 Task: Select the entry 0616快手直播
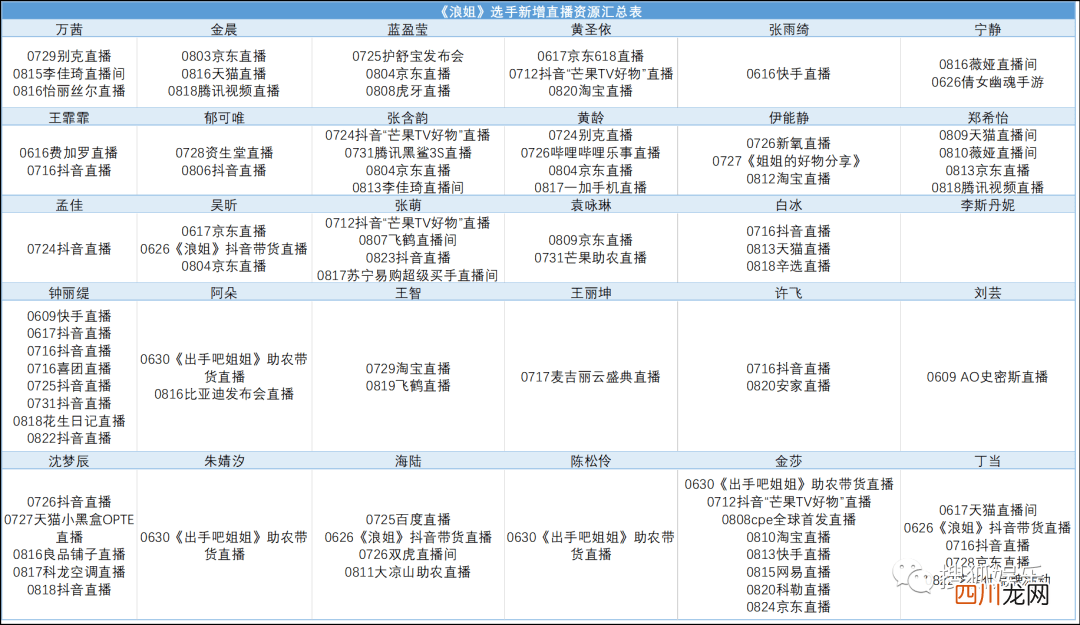(x=789, y=74)
